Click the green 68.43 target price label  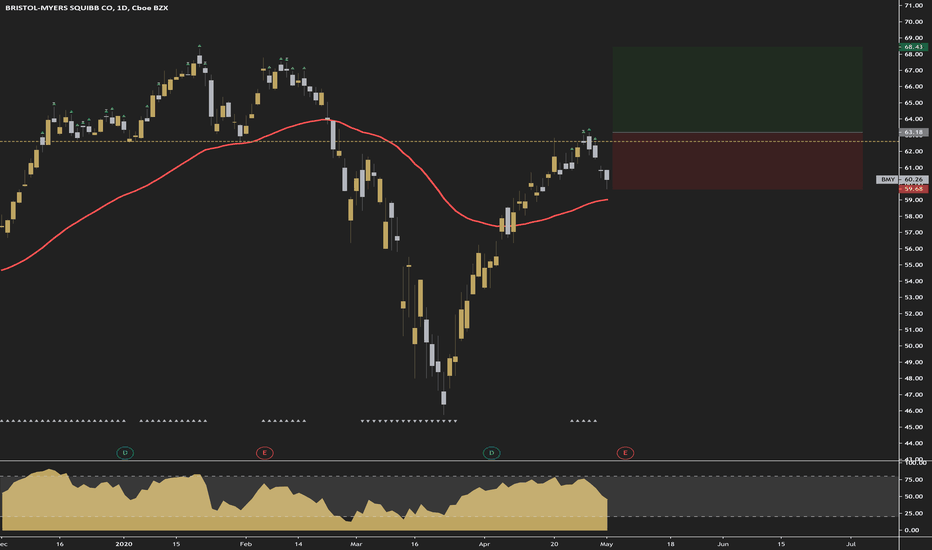(x=914, y=46)
